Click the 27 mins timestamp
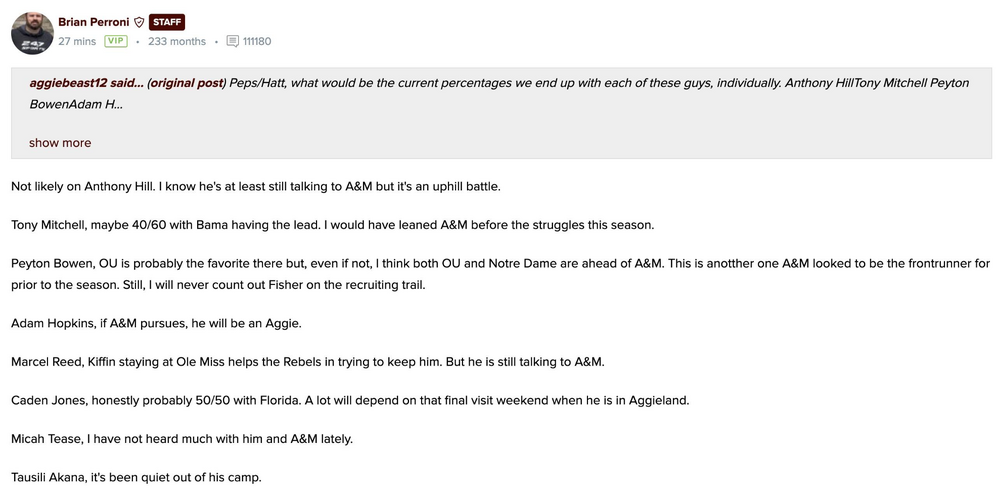The image size is (1000, 496). pos(77,42)
